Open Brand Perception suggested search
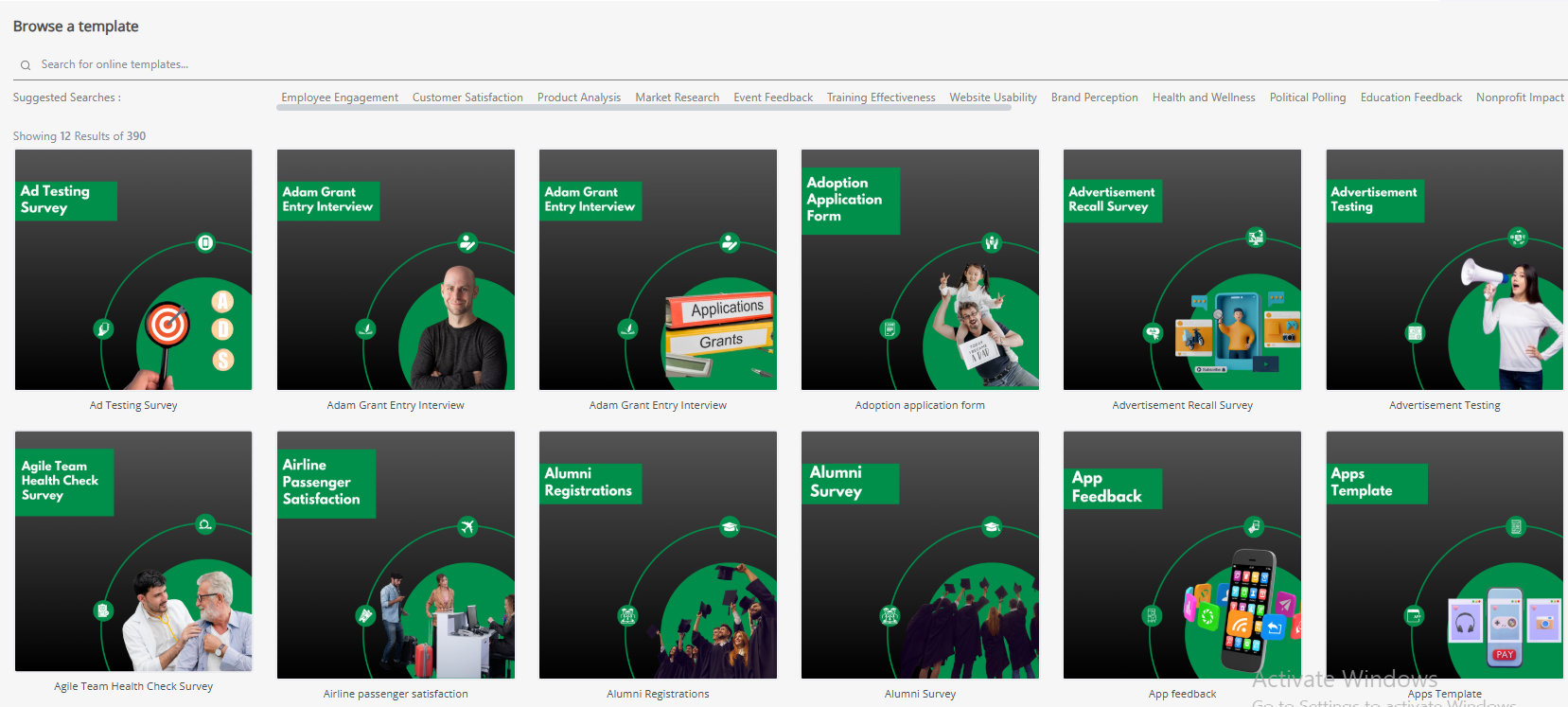Screen dimensions: 1568x707 click(1095, 97)
